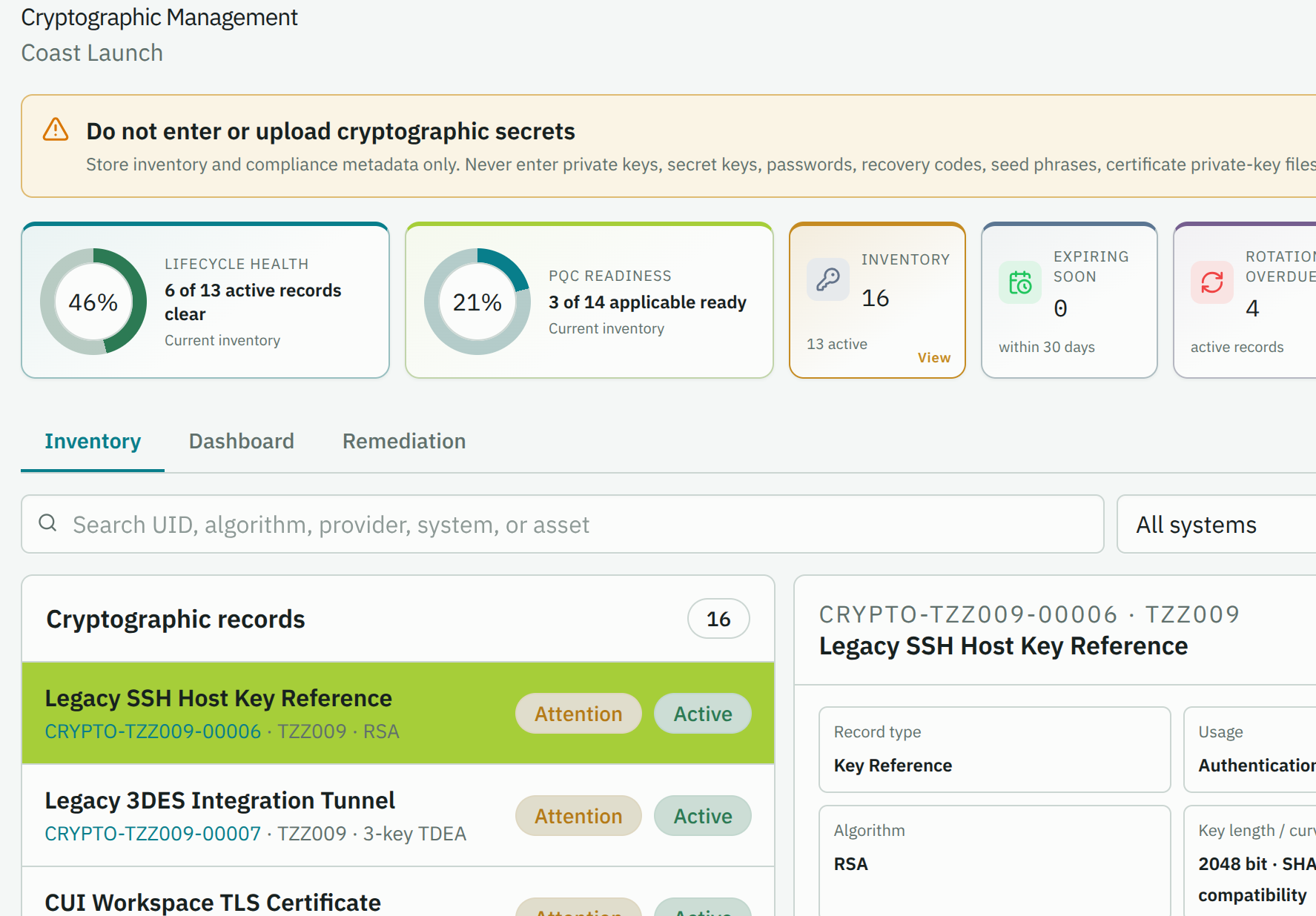Viewport: 1316px width, 916px height.
Task: Click Attention badge on Legacy 3DES Tunnel
Action: [x=578, y=816]
